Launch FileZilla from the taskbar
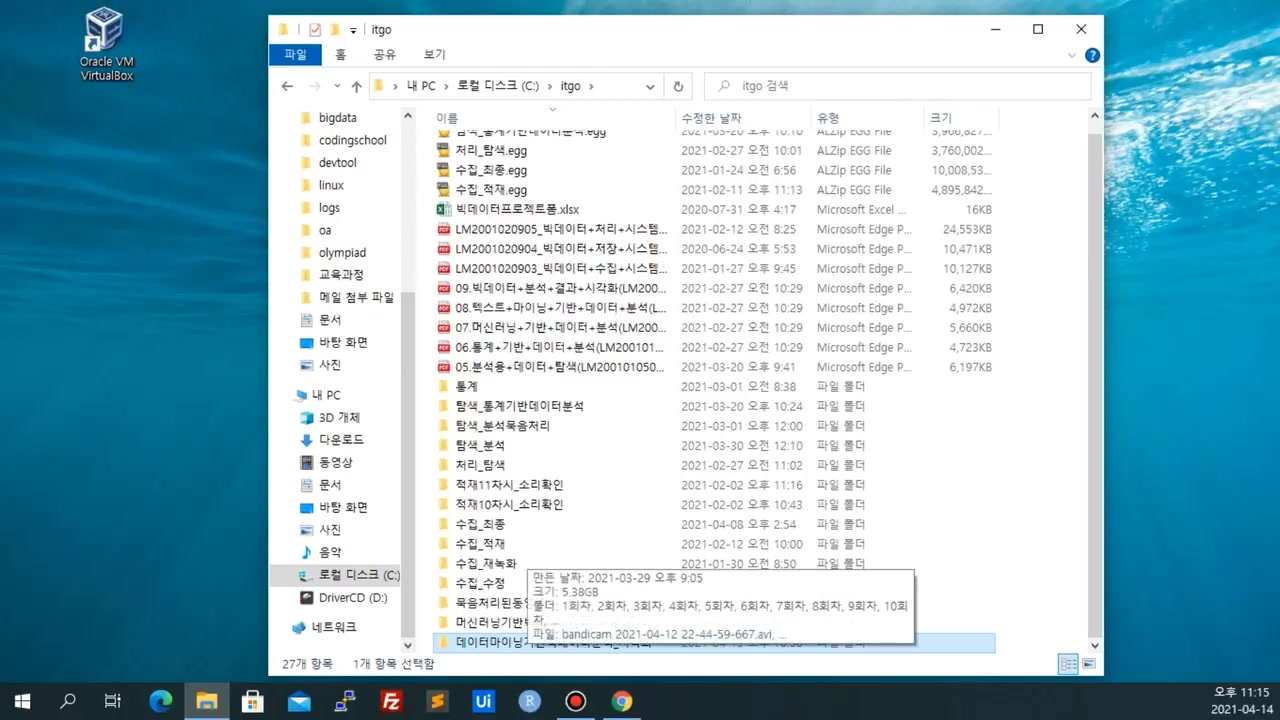 pyautogui.click(x=391, y=701)
